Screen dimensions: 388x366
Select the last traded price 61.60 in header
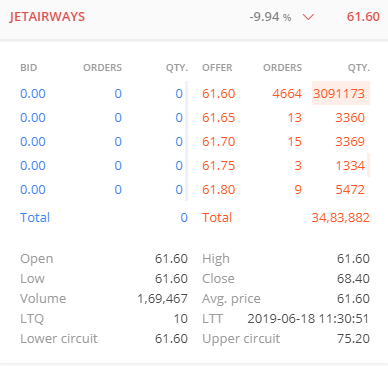363,17
